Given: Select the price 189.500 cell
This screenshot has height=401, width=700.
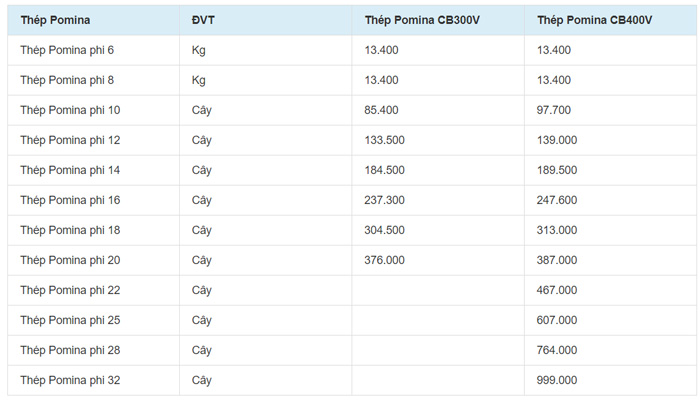Looking at the screenshot, I should pyautogui.click(x=557, y=170).
